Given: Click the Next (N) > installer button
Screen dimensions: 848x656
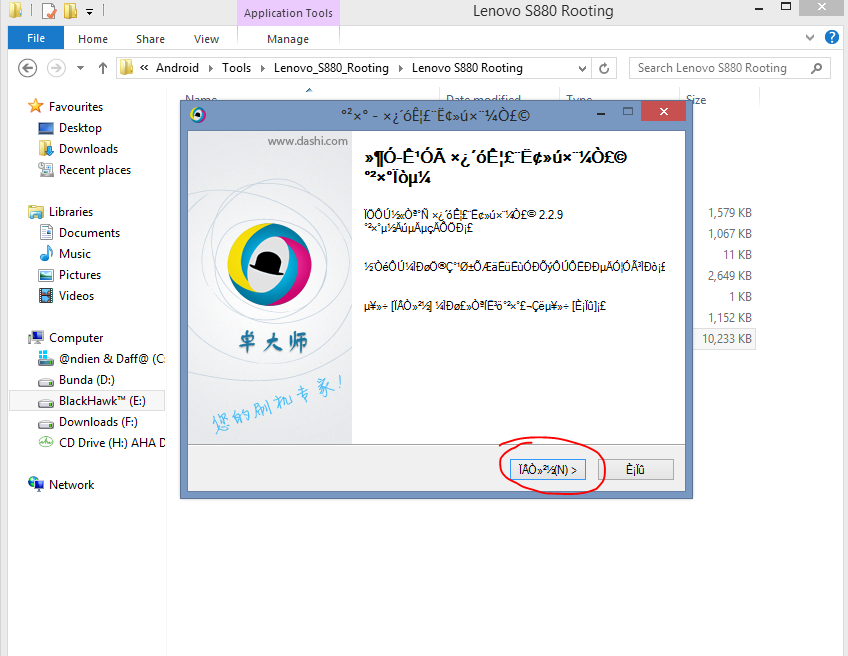Looking at the screenshot, I should pos(547,469).
